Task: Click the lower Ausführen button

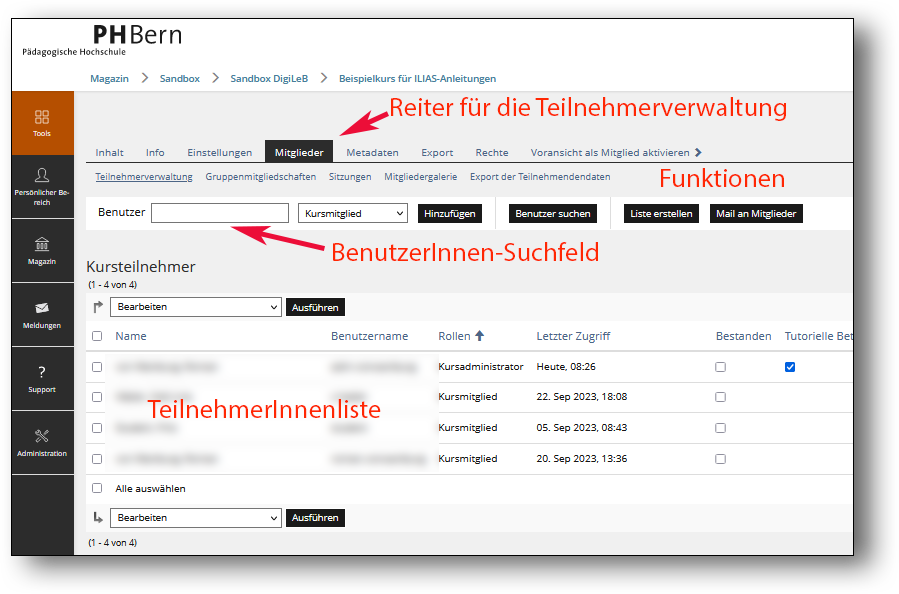Action: coord(315,518)
